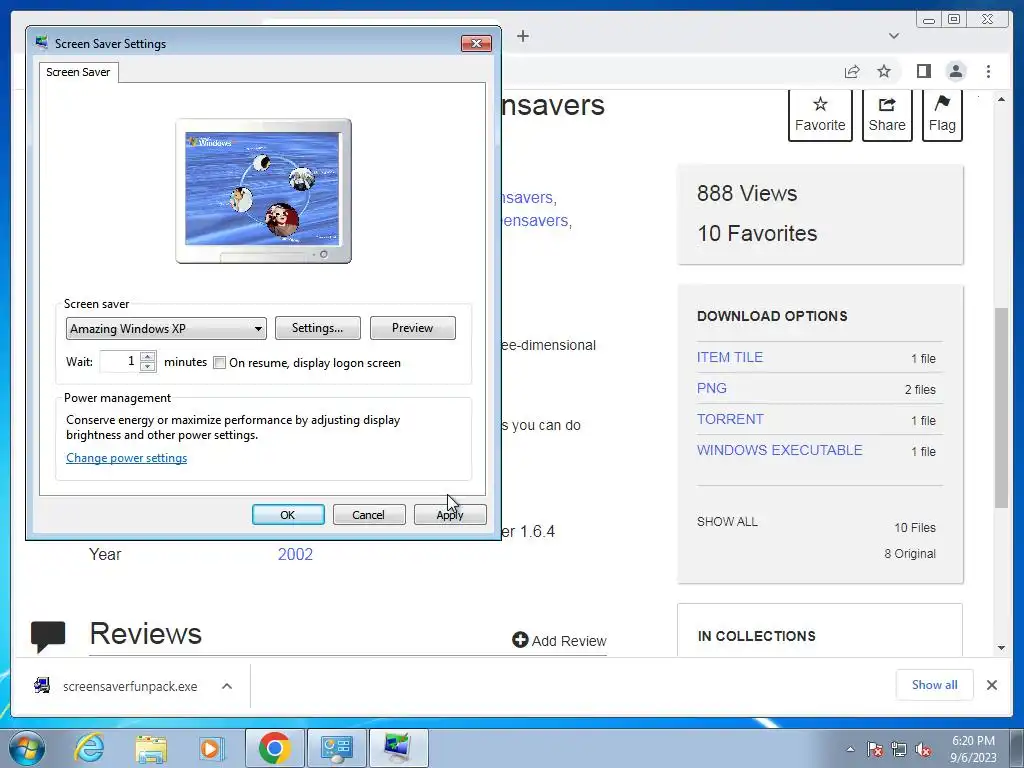Image resolution: width=1024 pixels, height=768 pixels.
Task: Click the 10 Files text
Action: pyautogui.click(x=915, y=528)
